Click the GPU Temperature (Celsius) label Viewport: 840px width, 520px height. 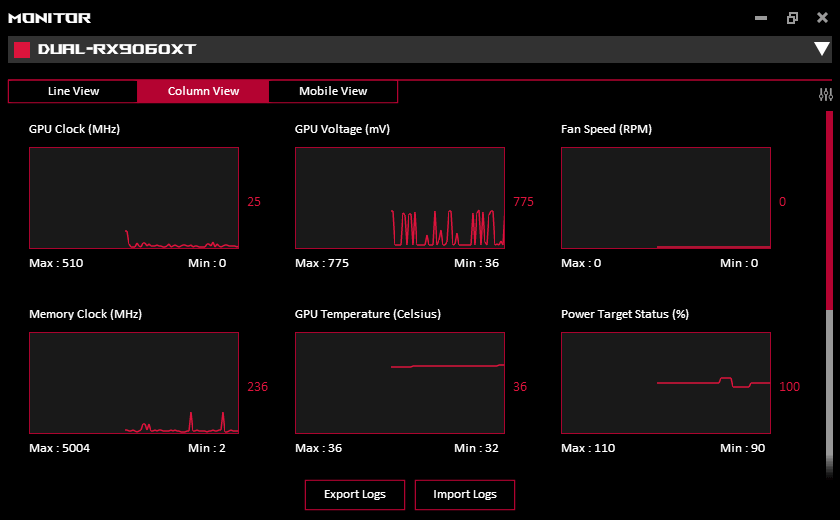click(x=368, y=314)
